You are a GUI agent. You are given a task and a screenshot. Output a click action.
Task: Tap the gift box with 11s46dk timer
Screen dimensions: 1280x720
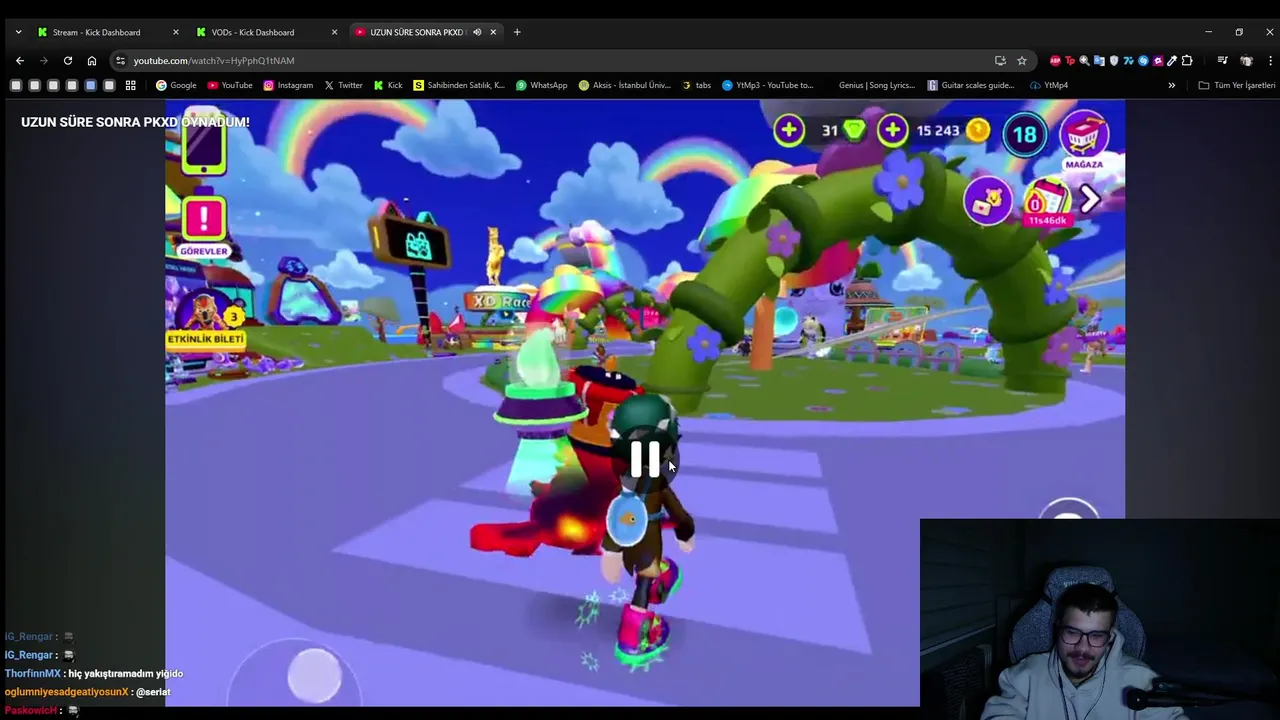tap(1046, 201)
